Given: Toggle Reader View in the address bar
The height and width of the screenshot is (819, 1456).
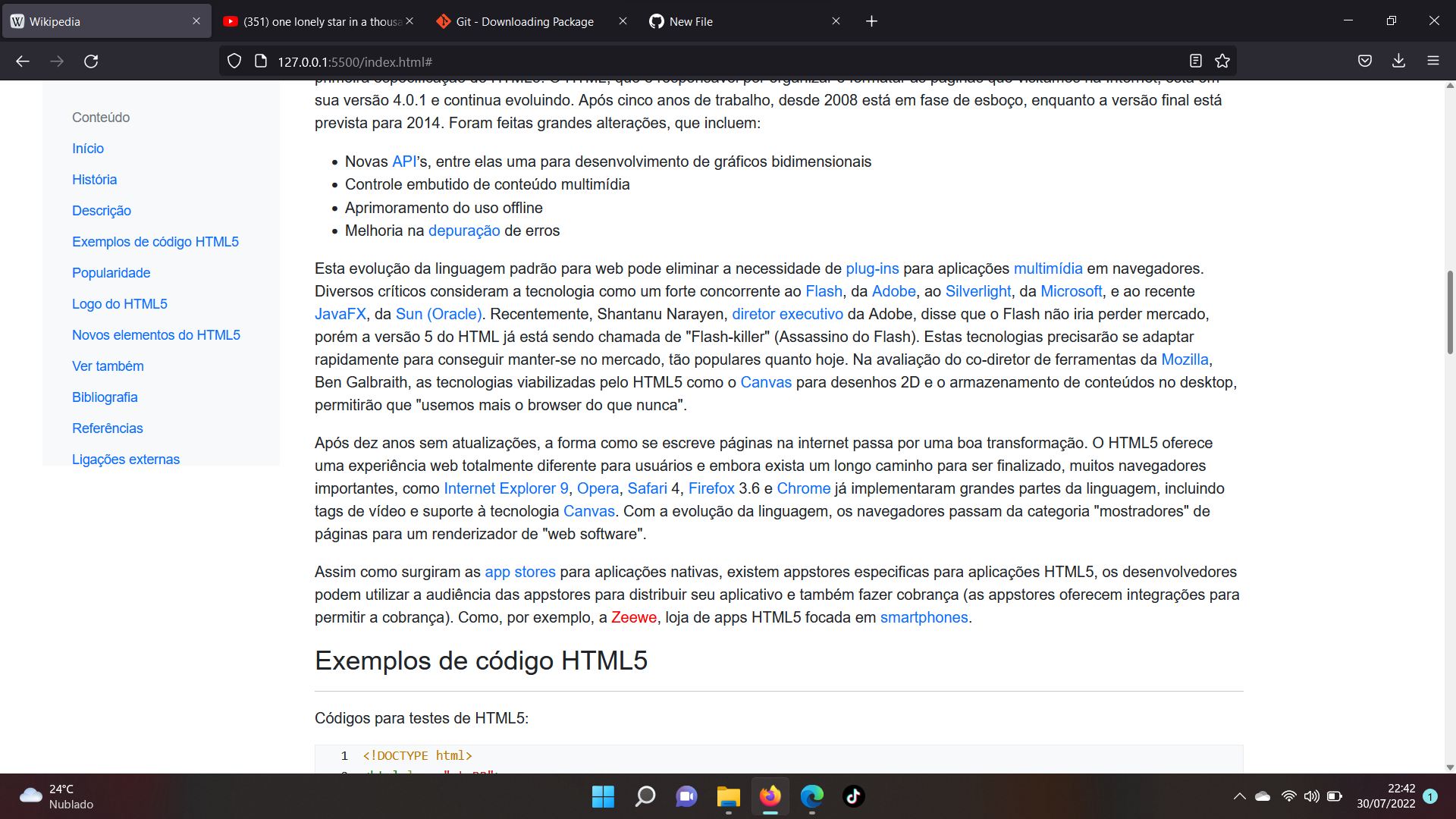Looking at the screenshot, I should pyautogui.click(x=1197, y=61).
